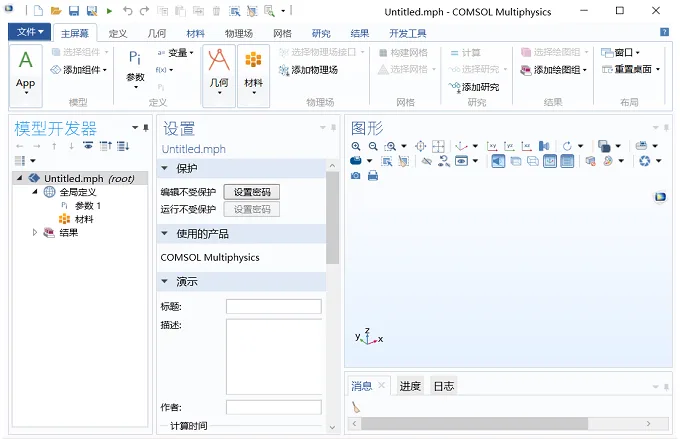Click the zoom in icon in graphics toolbar
Image resolution: width=680 pixels, height=439 pixels.
point(356,146)
